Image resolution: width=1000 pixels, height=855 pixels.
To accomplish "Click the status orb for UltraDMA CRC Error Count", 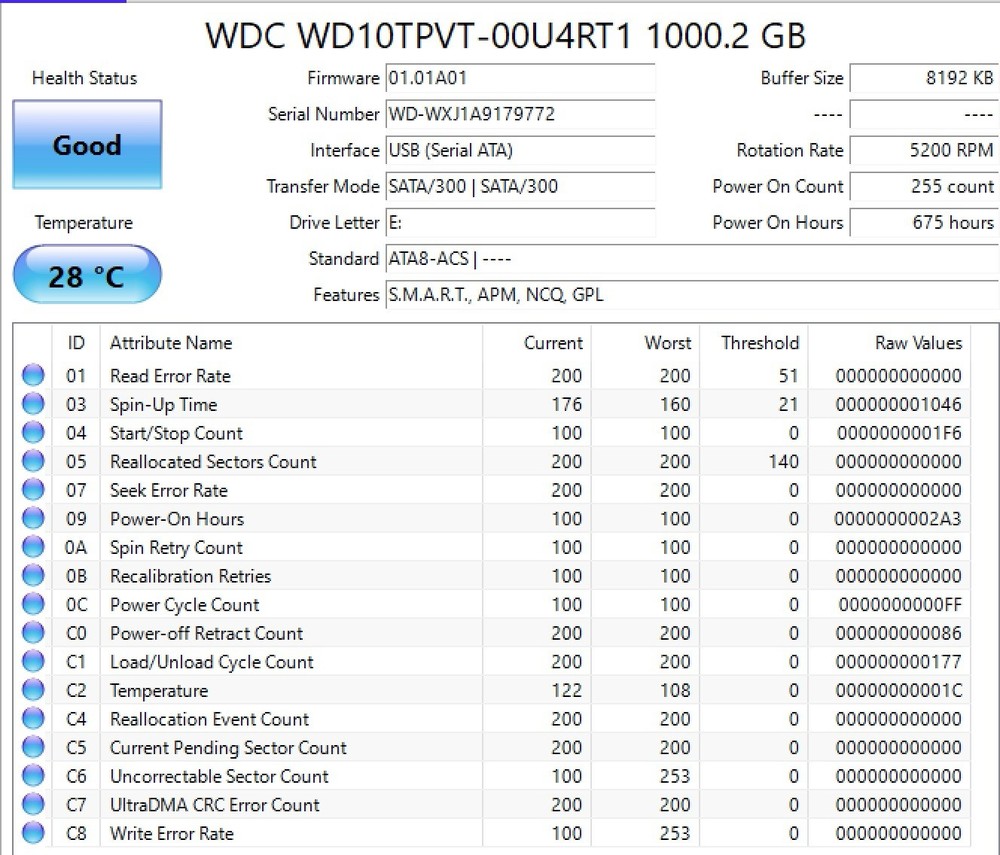I will (33, 805).
